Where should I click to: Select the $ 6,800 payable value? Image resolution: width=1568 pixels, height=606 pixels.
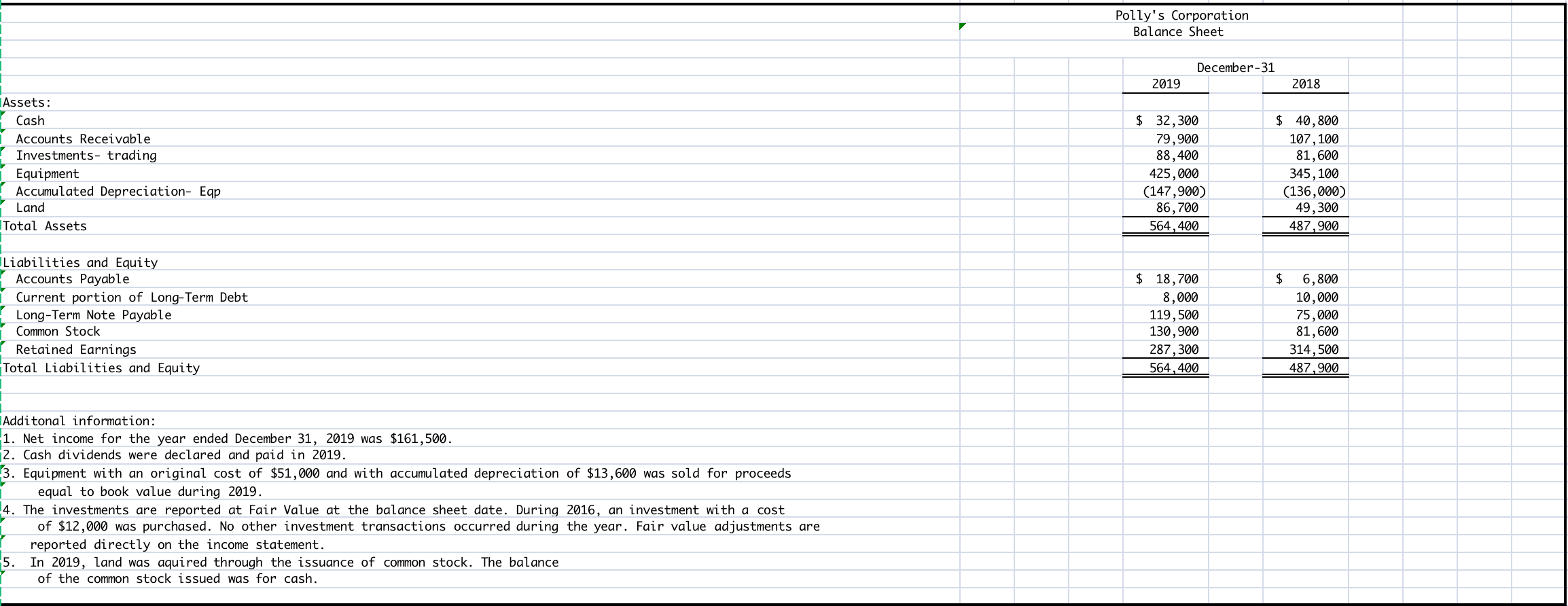pos(1307,279)
